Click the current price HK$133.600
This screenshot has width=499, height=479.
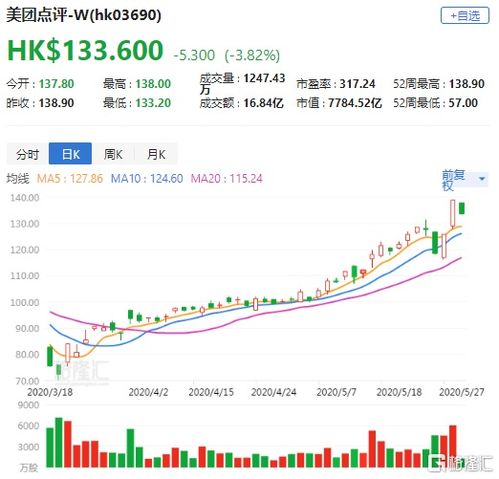(x=85, y=50)
